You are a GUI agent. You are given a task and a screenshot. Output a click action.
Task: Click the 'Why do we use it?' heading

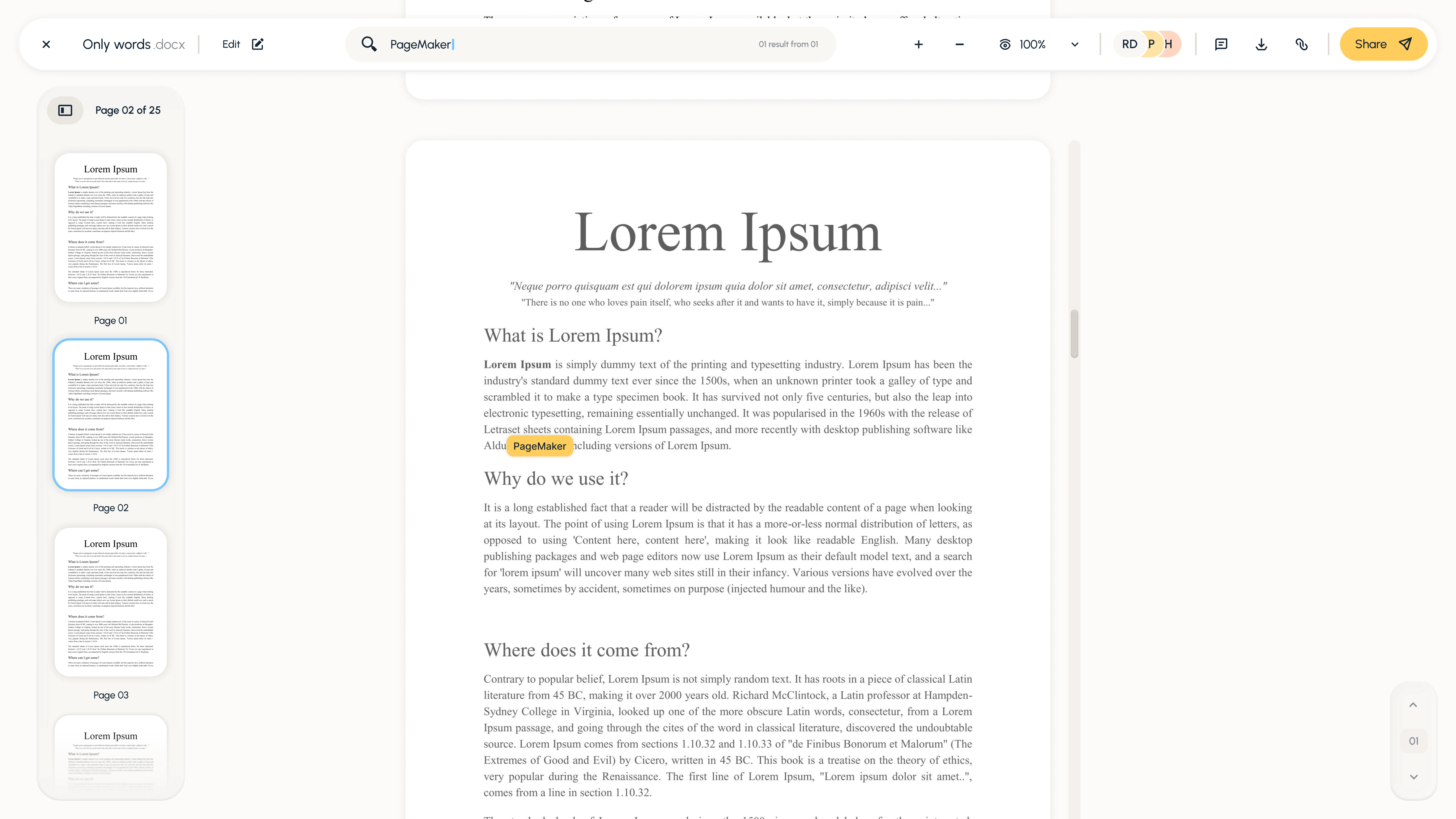pyautogui.click(x=556, y=479)
